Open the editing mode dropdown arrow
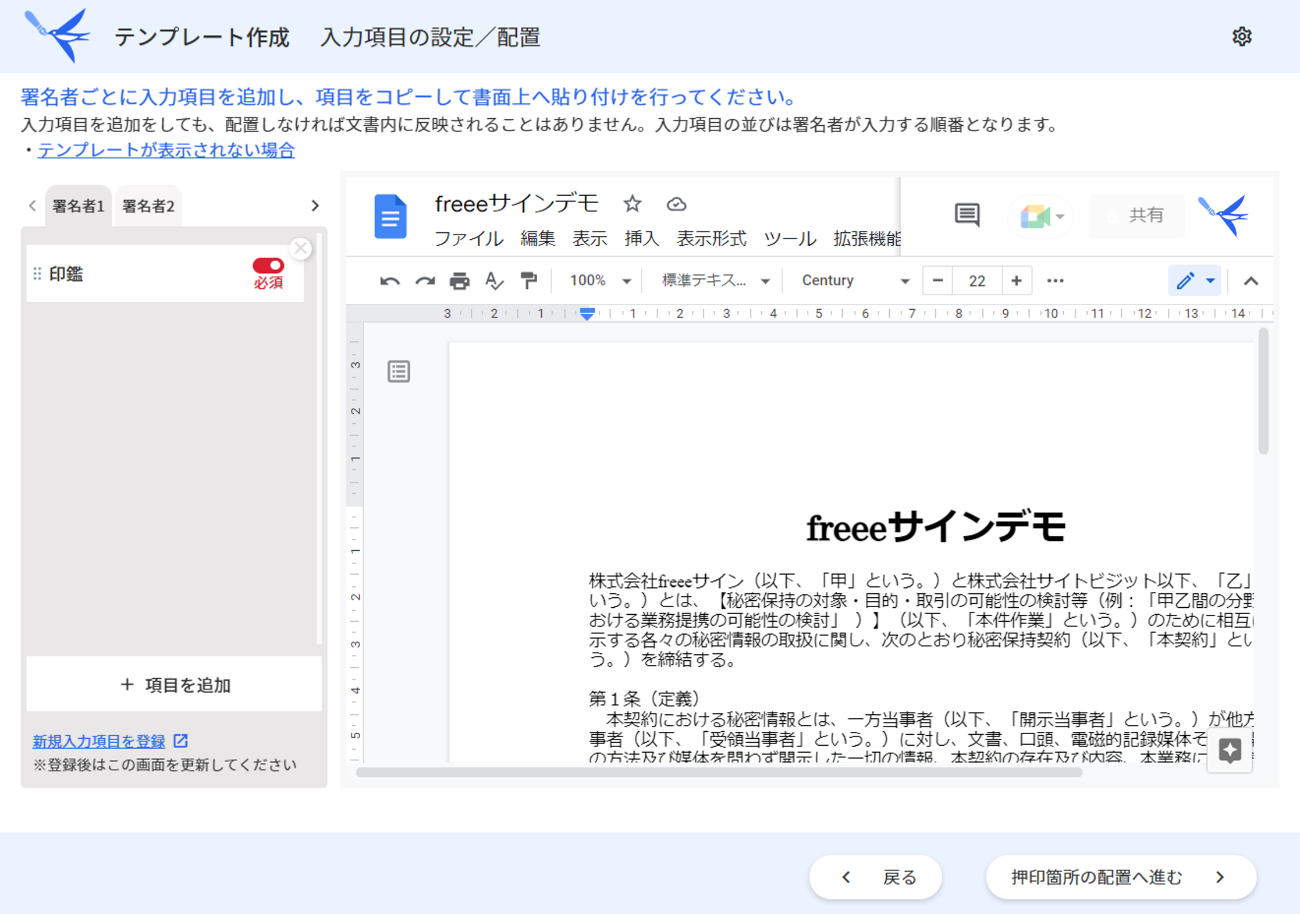1300x914 pixels. point(1211,281)
